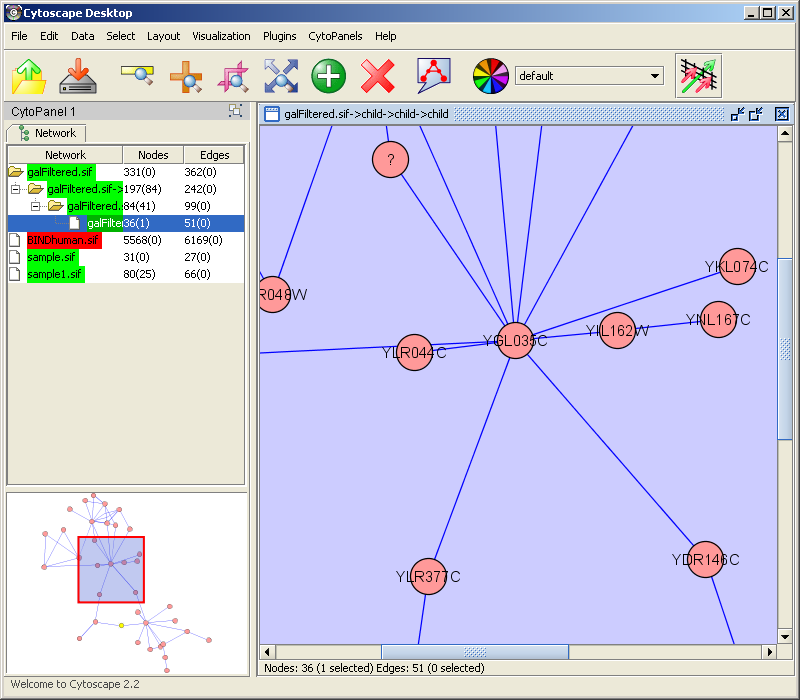Select the highlighted 36(1) network row

click(x=126, y=223)
